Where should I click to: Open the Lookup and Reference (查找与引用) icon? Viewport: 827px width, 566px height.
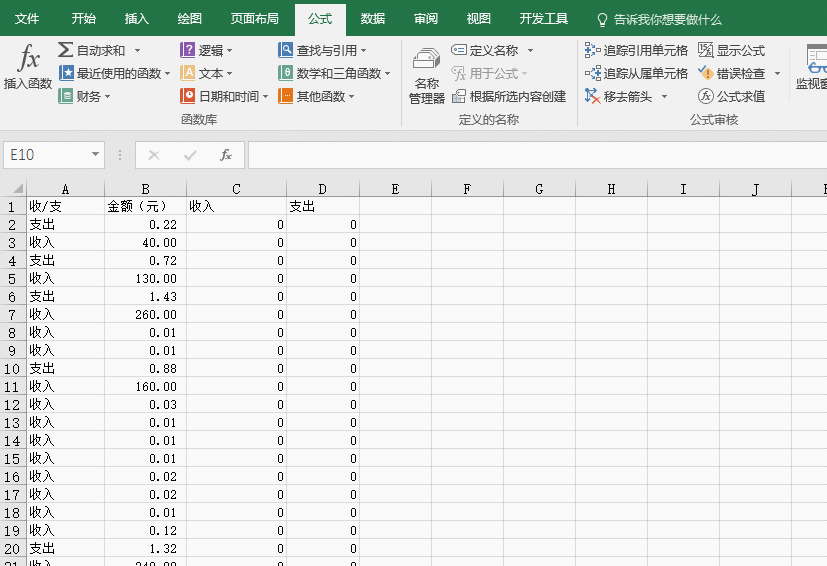285,50
